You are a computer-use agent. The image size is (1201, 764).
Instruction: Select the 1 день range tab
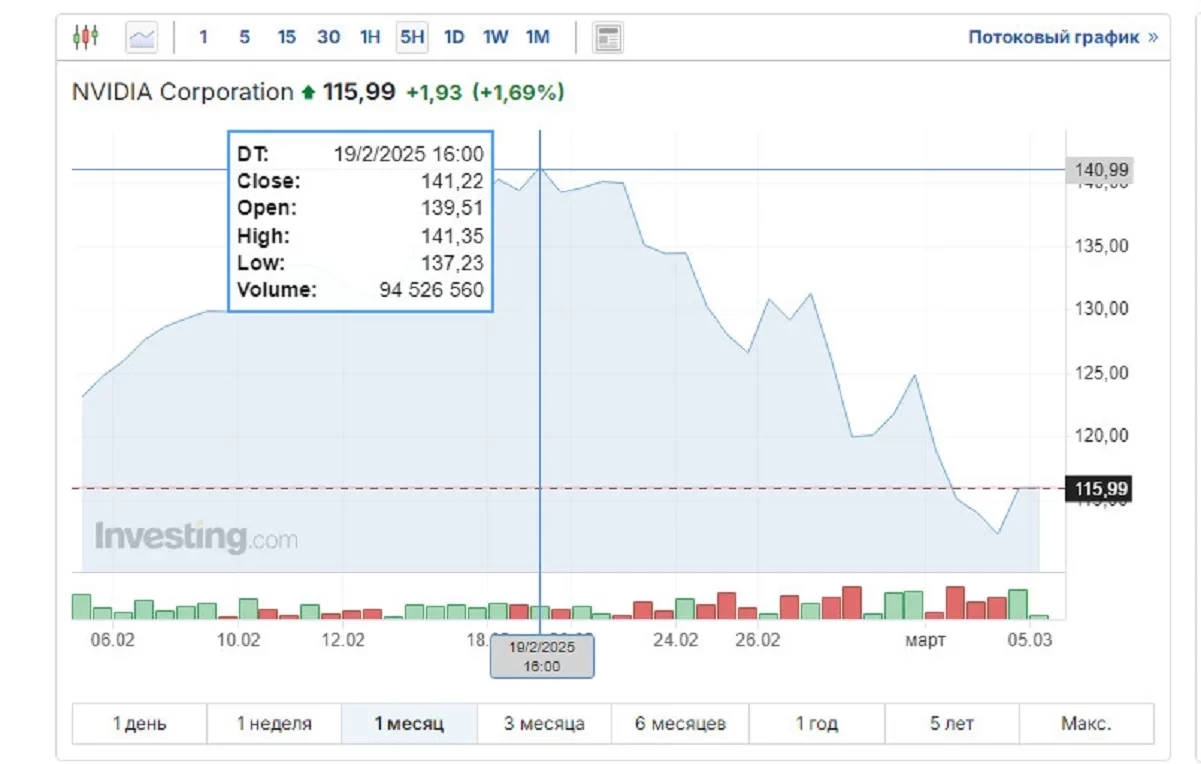(x=139, y=723)
